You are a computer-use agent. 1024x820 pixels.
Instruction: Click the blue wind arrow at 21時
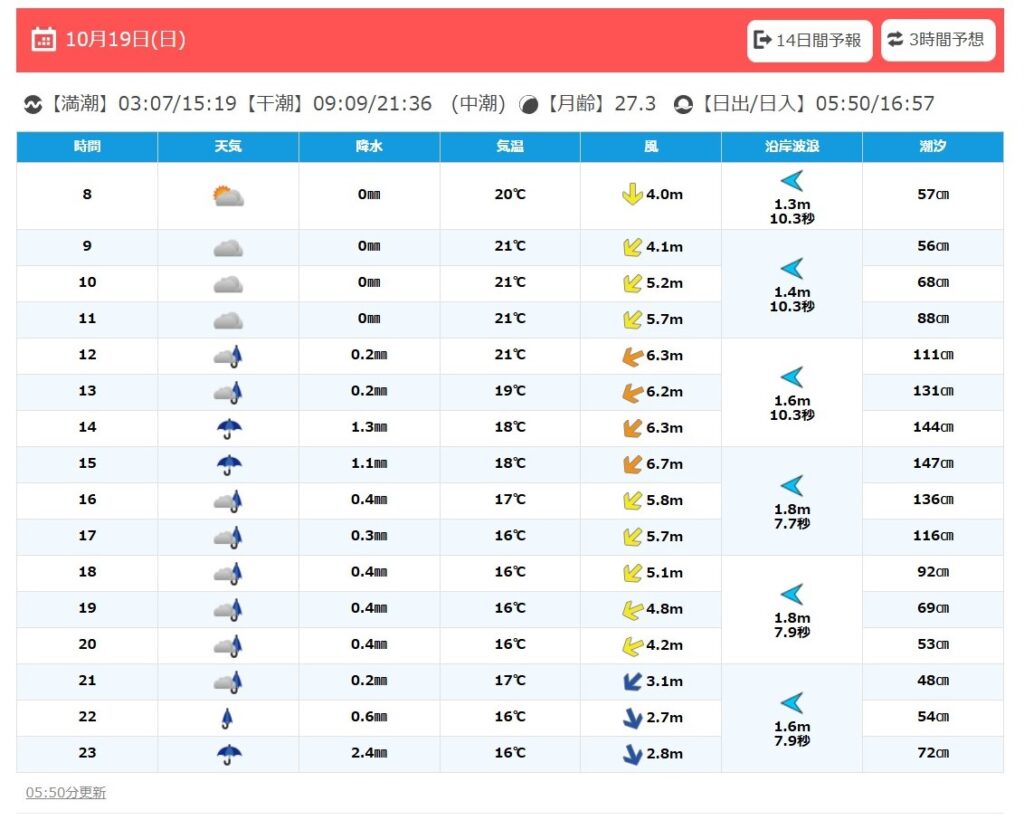coord(631,682)
